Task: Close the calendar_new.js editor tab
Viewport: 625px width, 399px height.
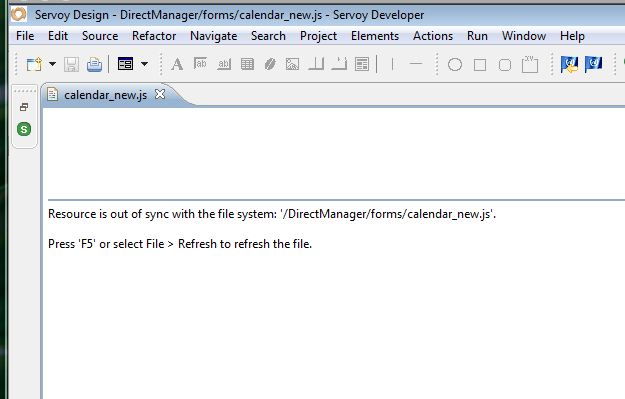Action: tap(160, 94)
